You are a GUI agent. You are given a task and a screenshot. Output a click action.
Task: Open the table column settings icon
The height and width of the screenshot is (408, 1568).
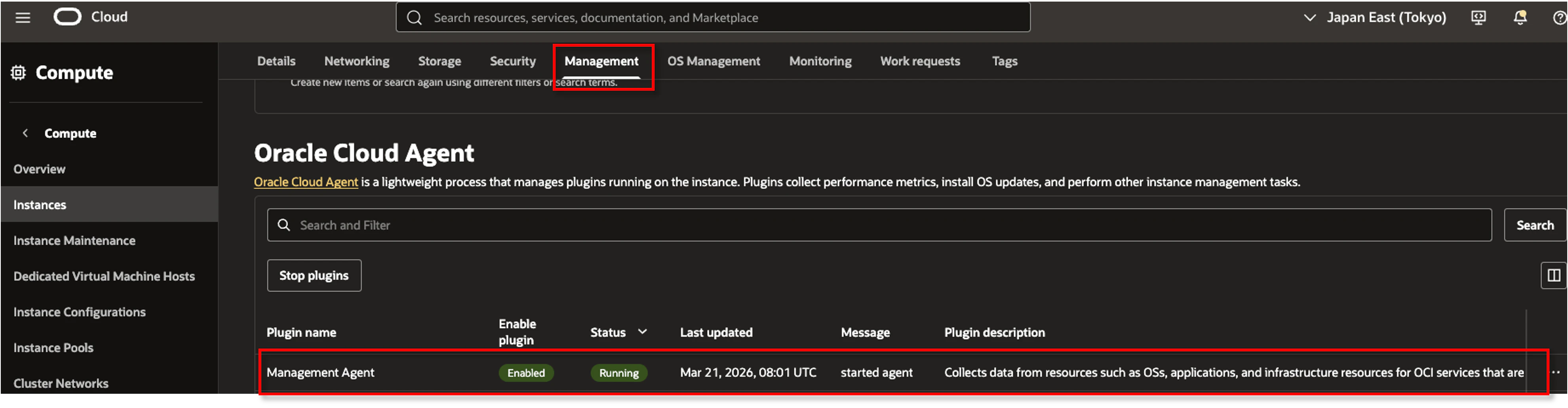tap(1553, 275)
